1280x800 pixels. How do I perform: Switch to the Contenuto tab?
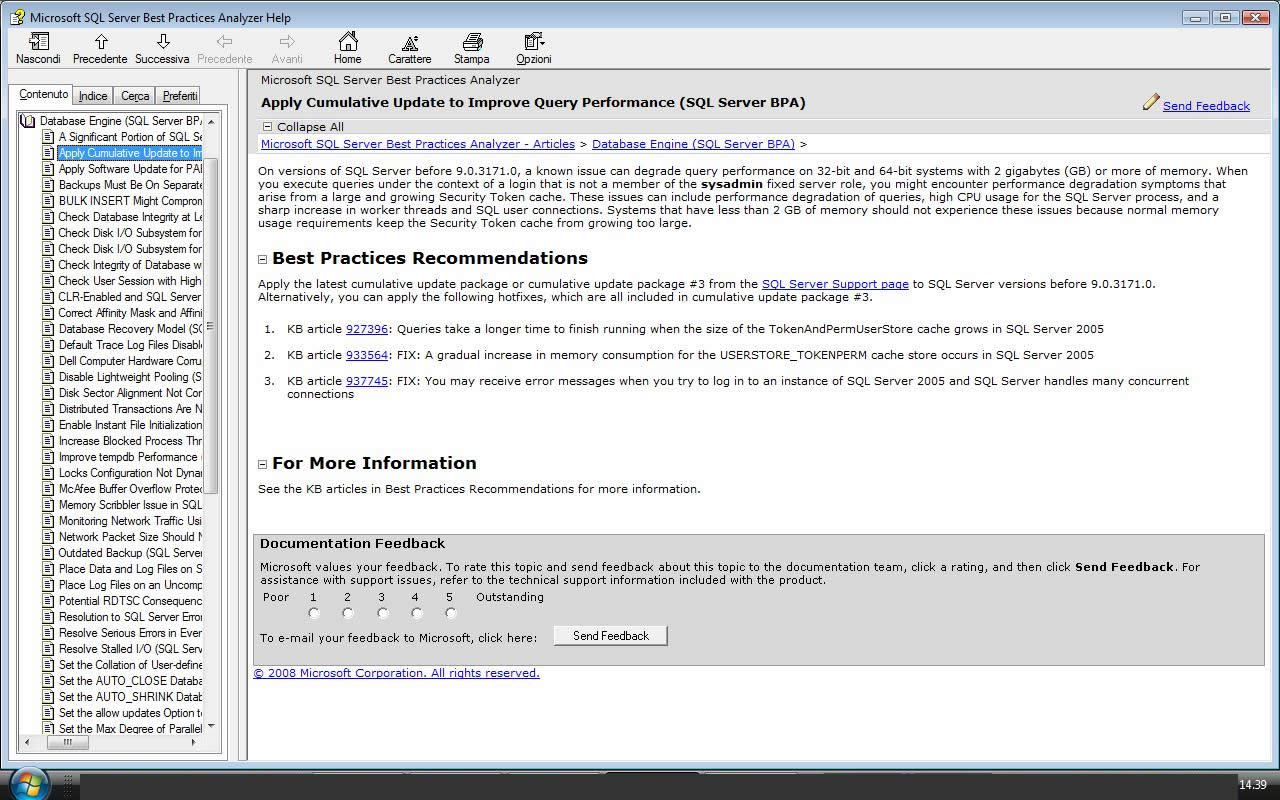44,94
